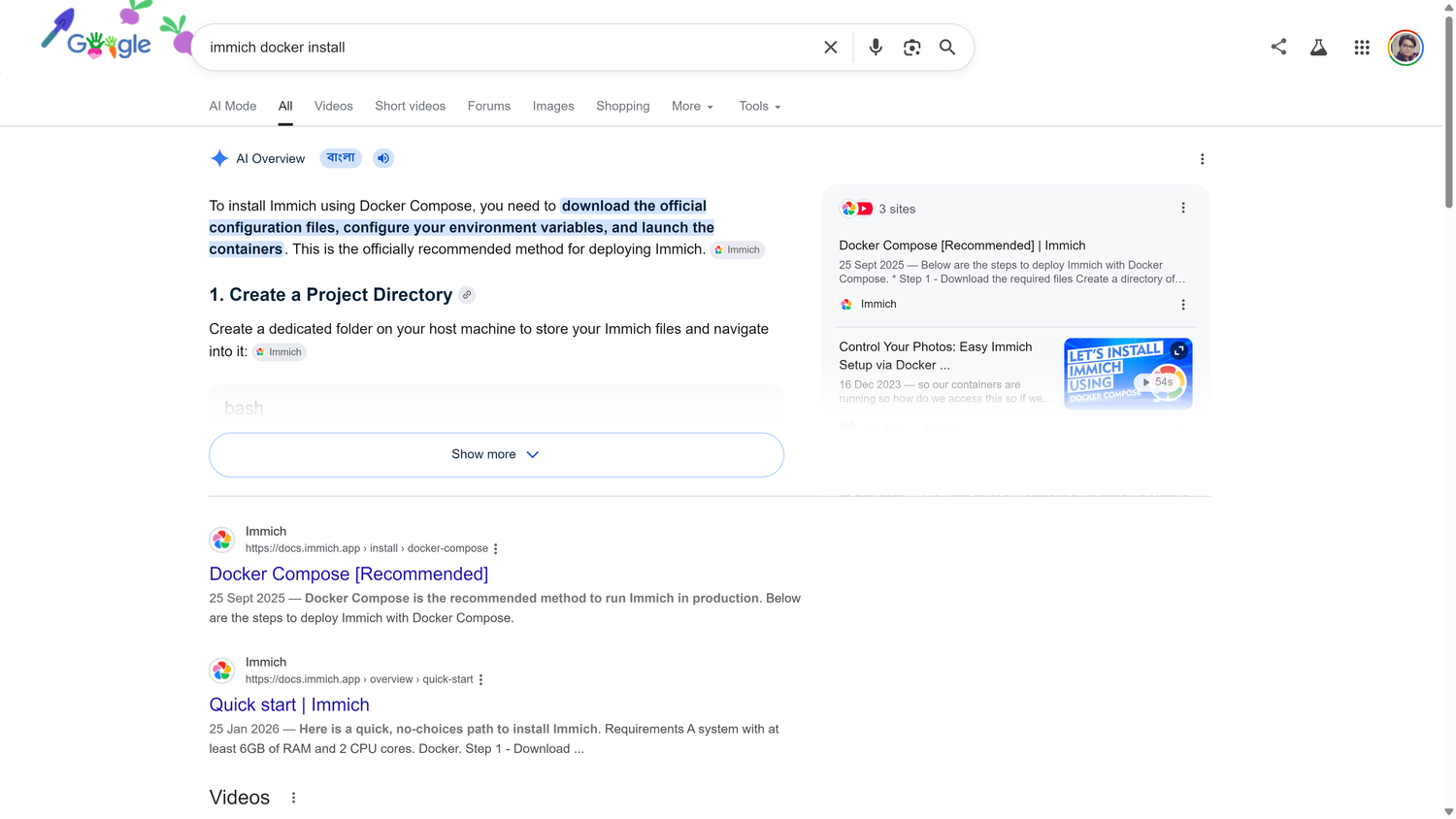Expand the Tools dropdown
This screenshot has width=1456, height=819.
759,107
